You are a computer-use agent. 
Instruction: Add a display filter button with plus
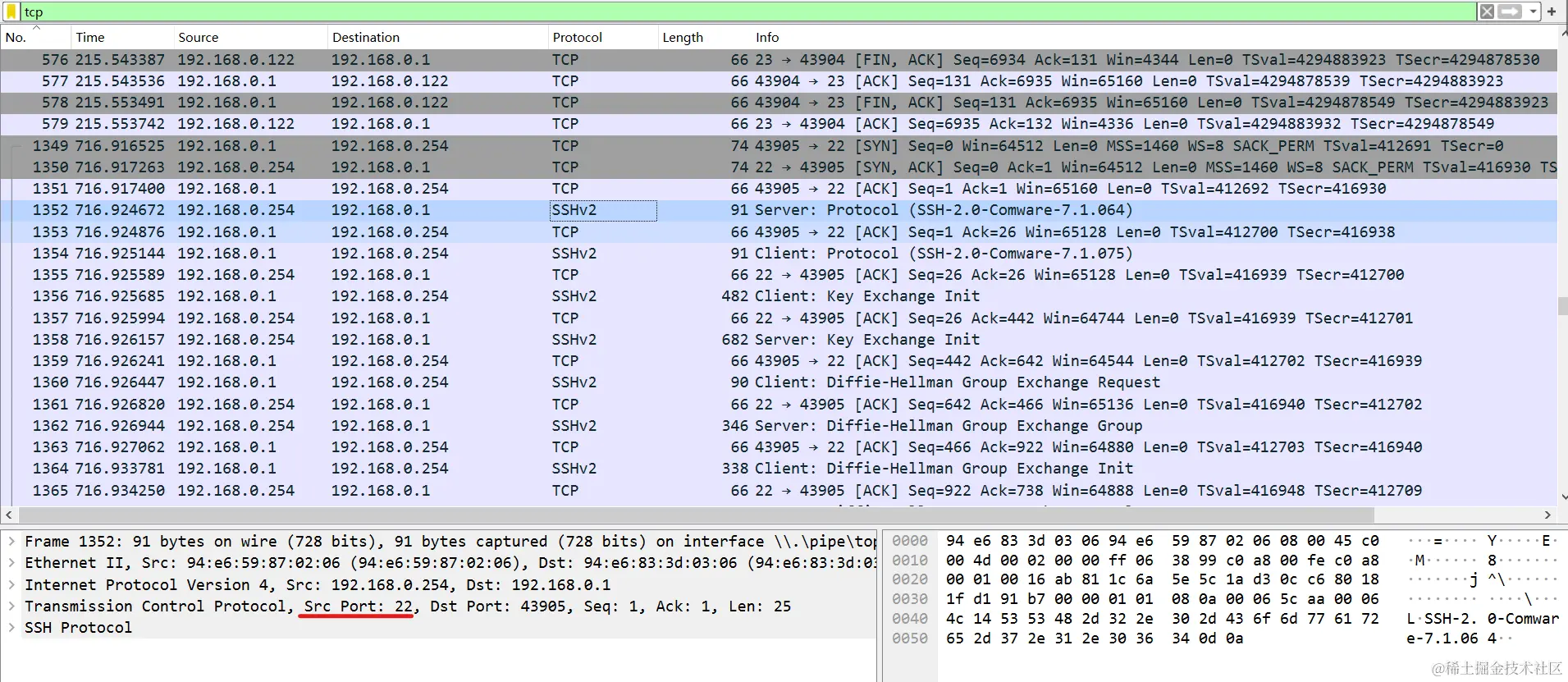tap(1552, 11)
